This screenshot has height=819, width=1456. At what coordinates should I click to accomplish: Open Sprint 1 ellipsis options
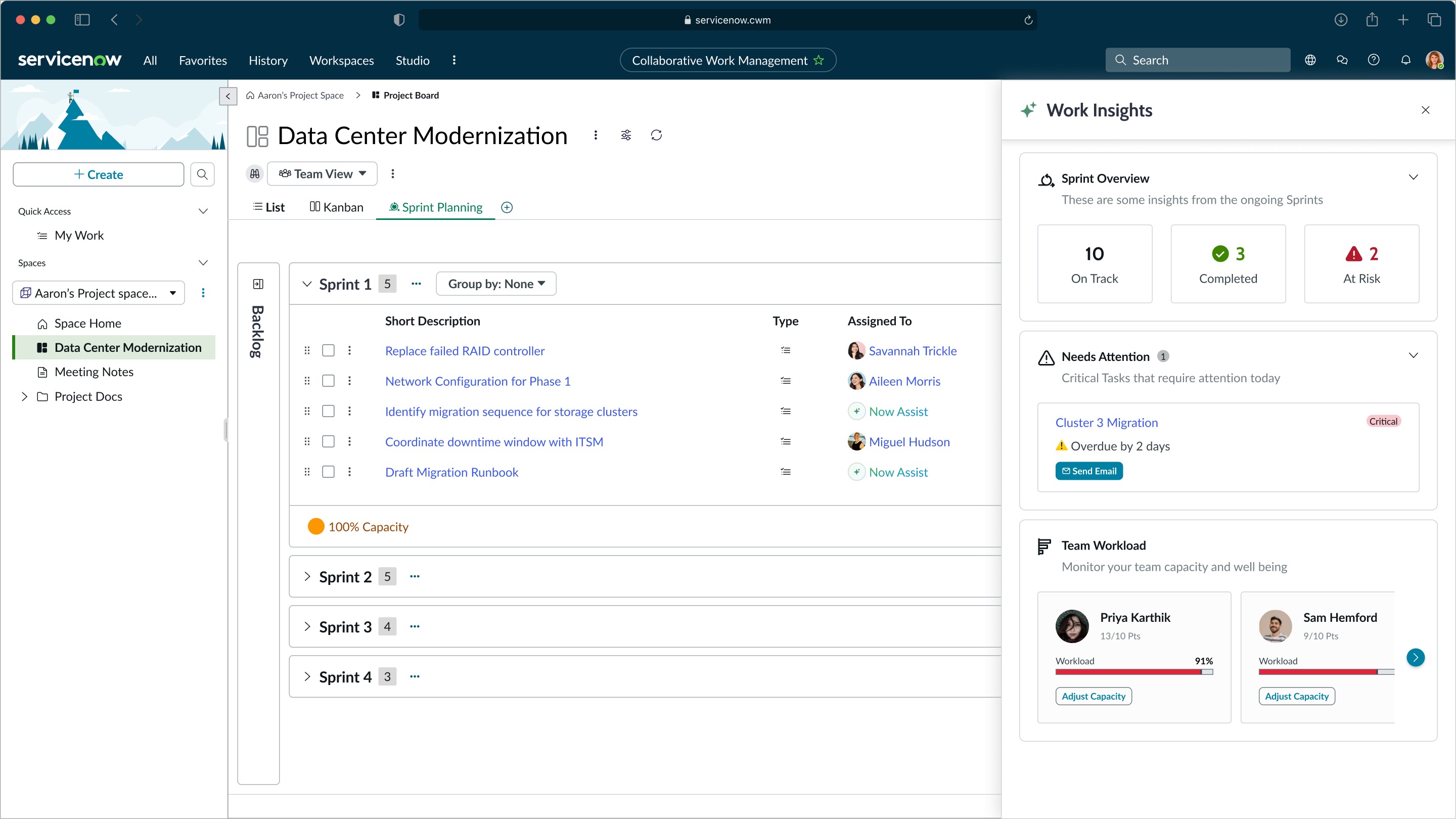[x=416, y=284]
